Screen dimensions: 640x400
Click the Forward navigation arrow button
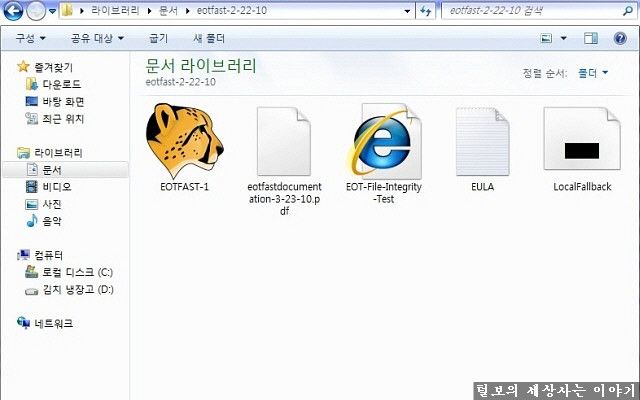36,11
